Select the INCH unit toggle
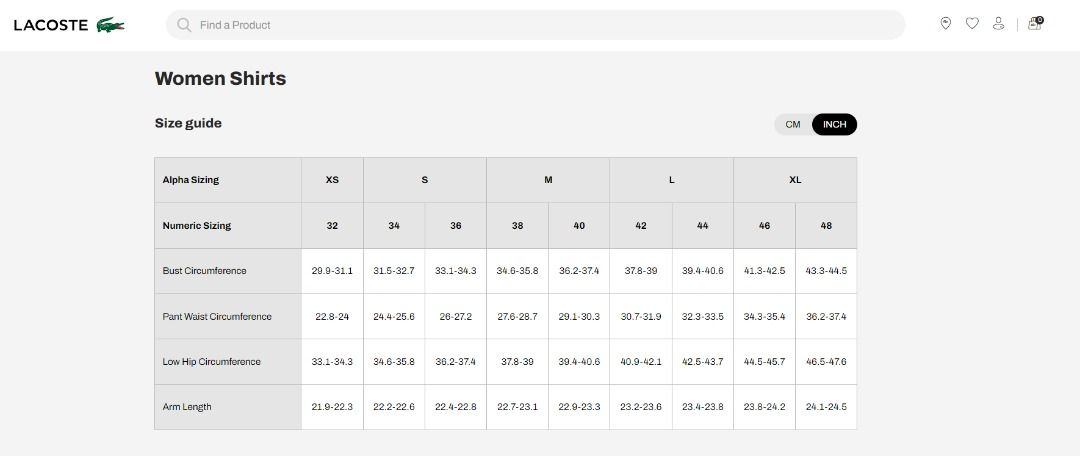 point(834,125)
